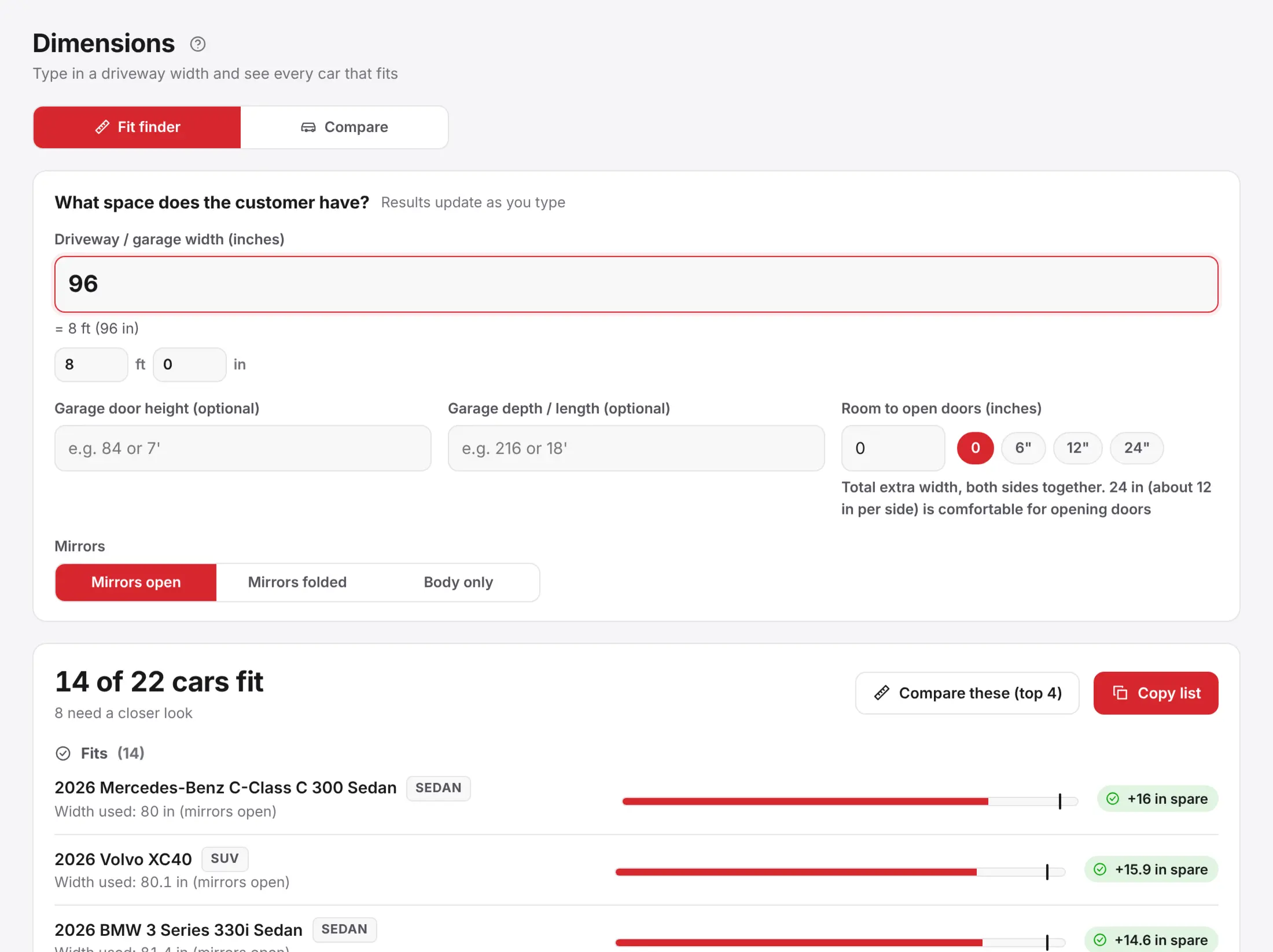Viewport: 1273px width, 952px height.
Task: Click the 2026 Volvo XC40 row title
Action: [x=123, y=859]
